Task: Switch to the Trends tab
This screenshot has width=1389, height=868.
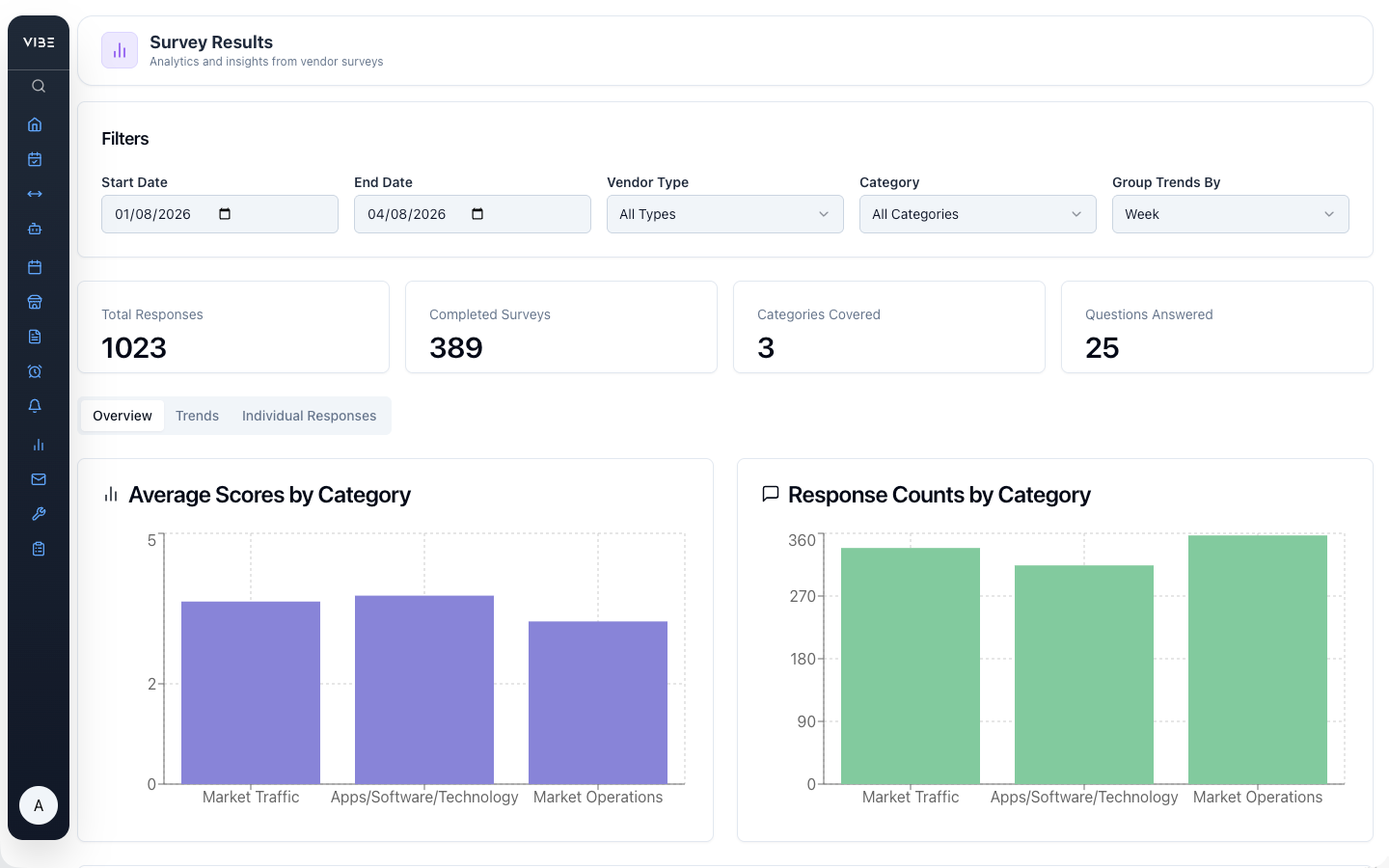Action: tap(197, 416)
